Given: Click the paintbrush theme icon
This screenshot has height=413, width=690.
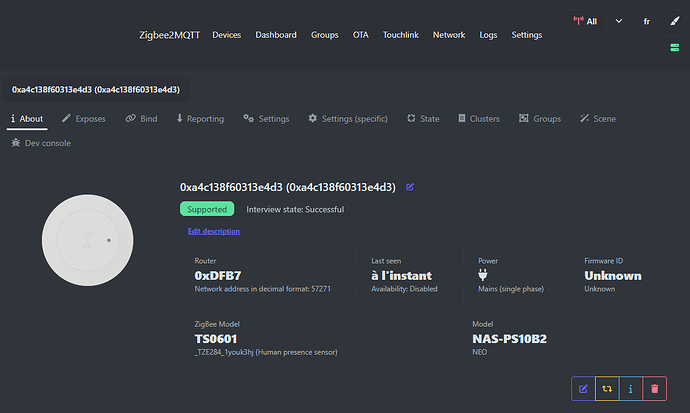Looking at the screenshot, I should [675, 21].
